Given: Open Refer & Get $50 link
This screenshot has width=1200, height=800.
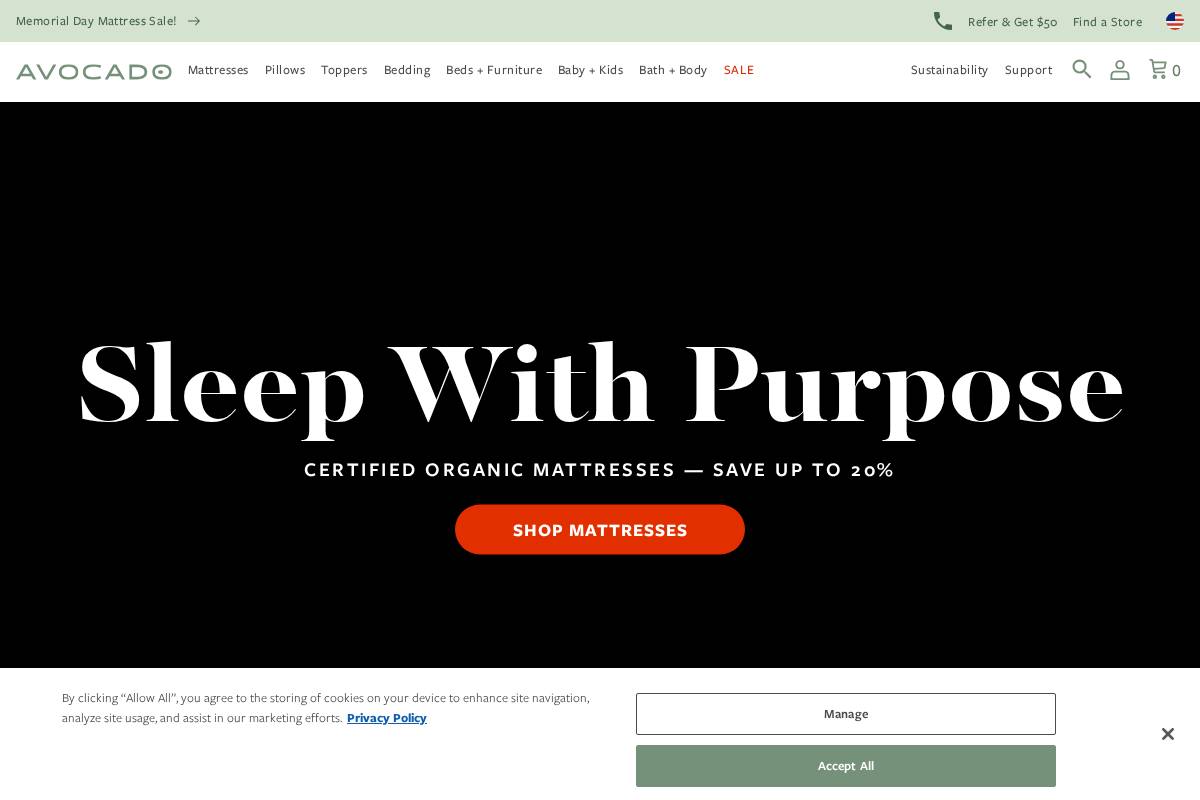Looking at the screenshot, I should [1012, 22].
